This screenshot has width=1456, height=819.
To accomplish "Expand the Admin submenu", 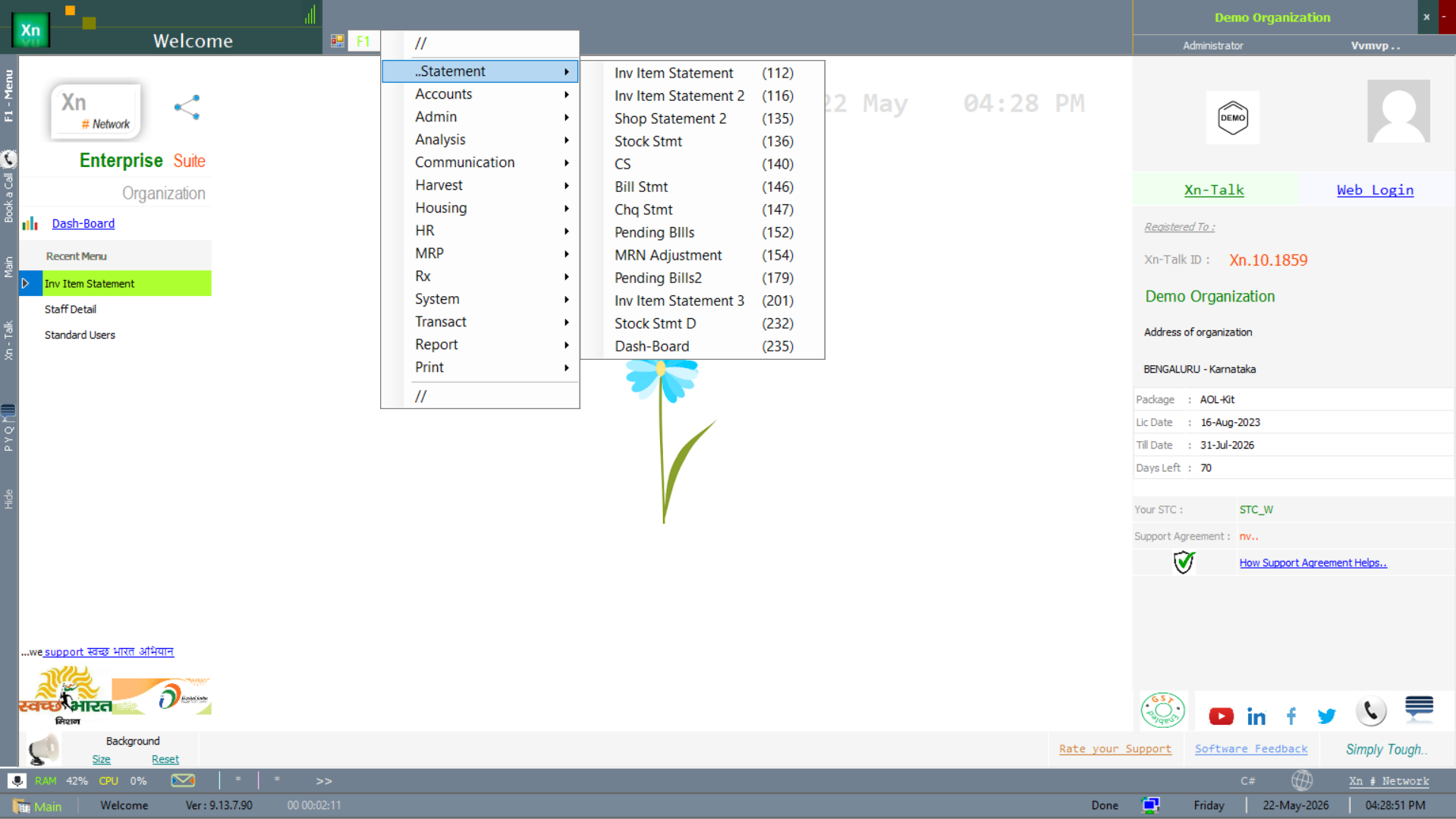I will tap(480, 117).
